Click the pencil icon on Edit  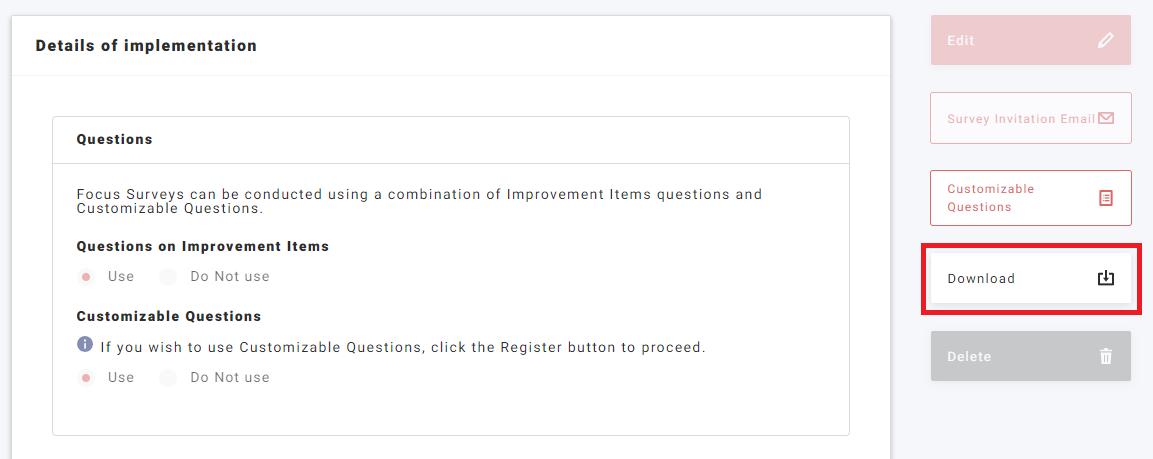[1105, 41]
